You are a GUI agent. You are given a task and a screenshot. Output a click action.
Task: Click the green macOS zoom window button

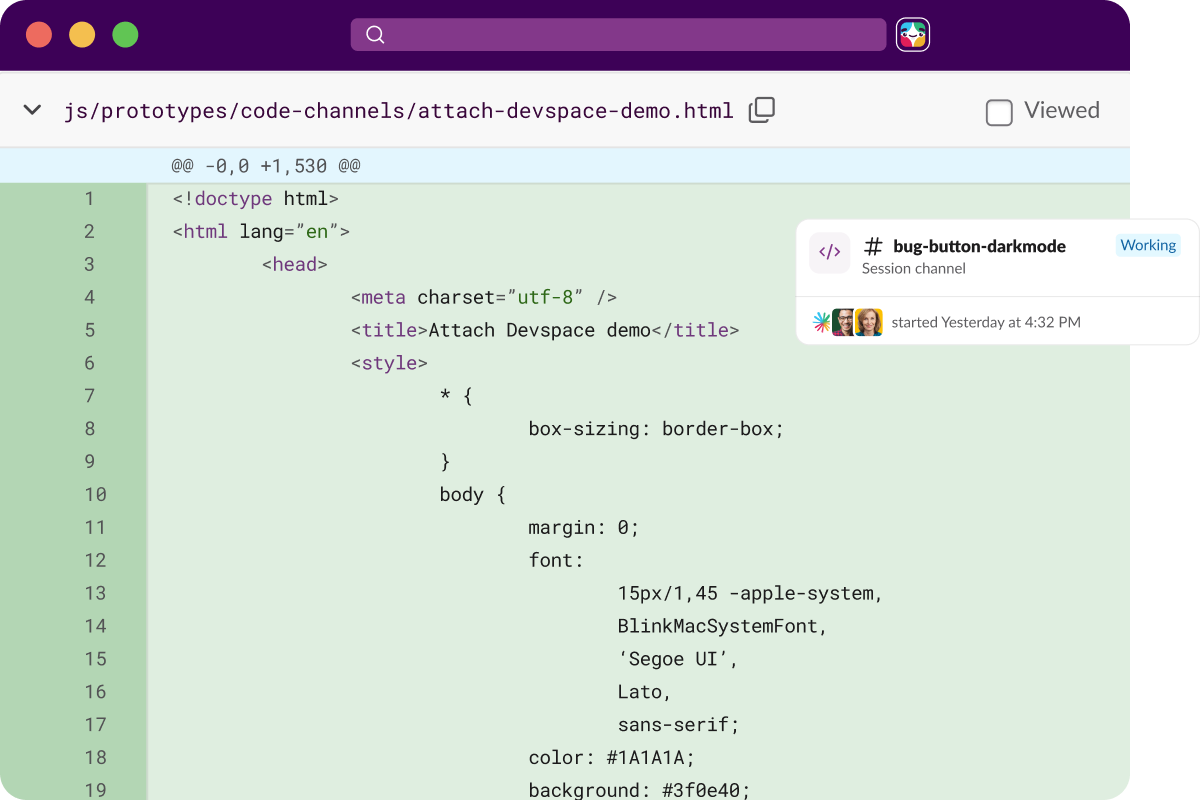[x=125, y=35]
